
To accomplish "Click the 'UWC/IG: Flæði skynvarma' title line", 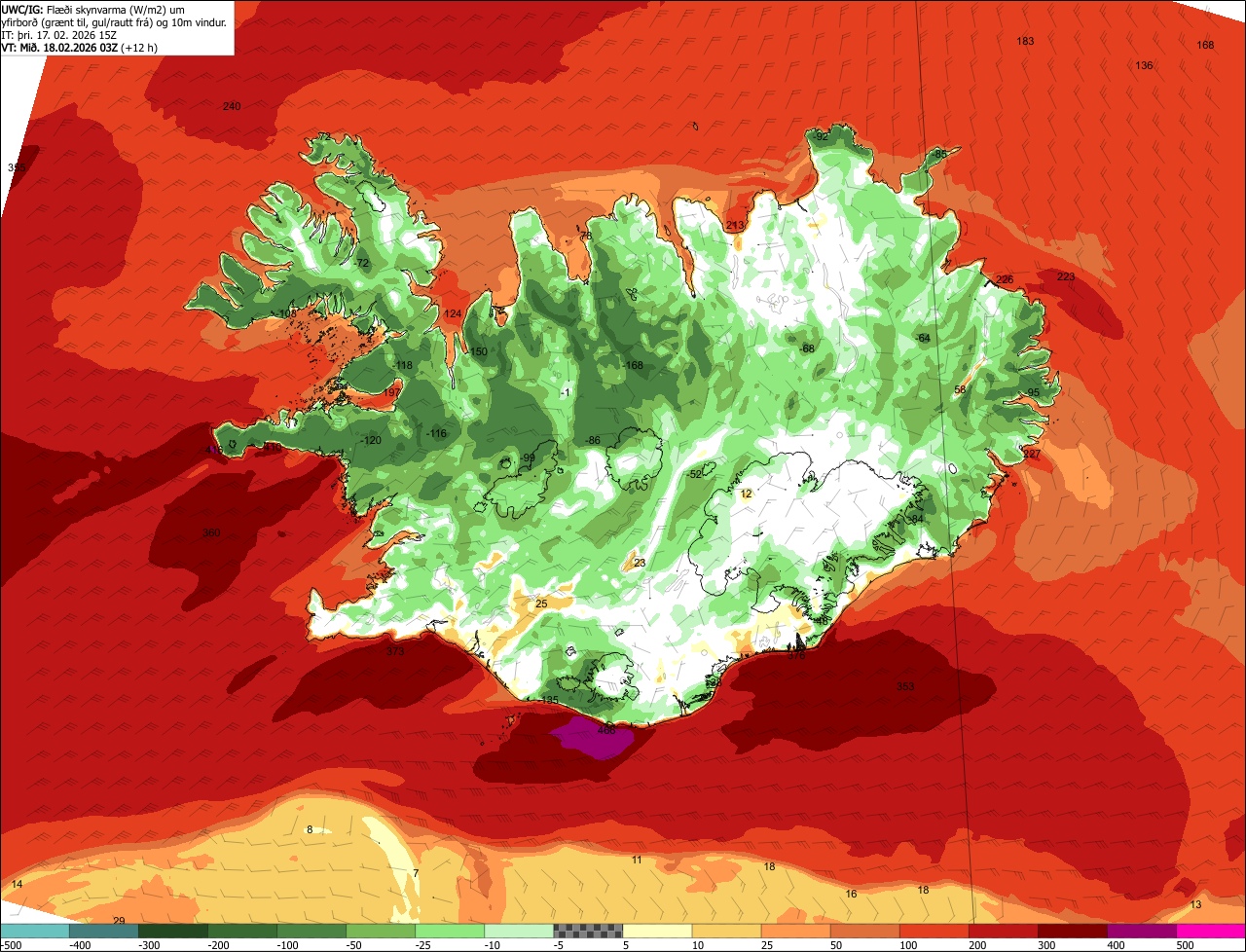I will coord(94,9).
